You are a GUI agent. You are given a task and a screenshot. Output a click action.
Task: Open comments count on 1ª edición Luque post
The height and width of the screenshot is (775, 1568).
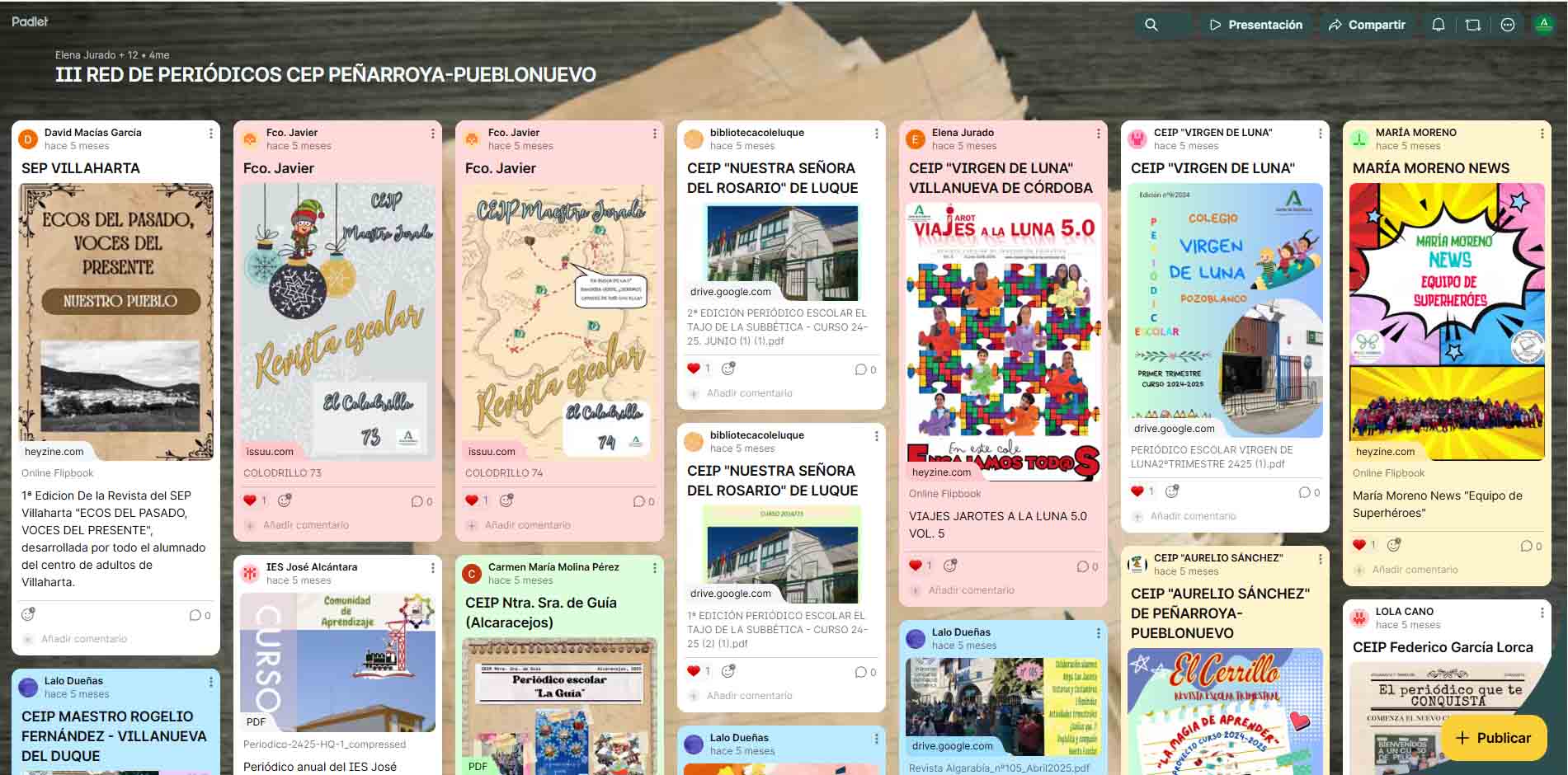pyautogui.click(x=865, y=672)
